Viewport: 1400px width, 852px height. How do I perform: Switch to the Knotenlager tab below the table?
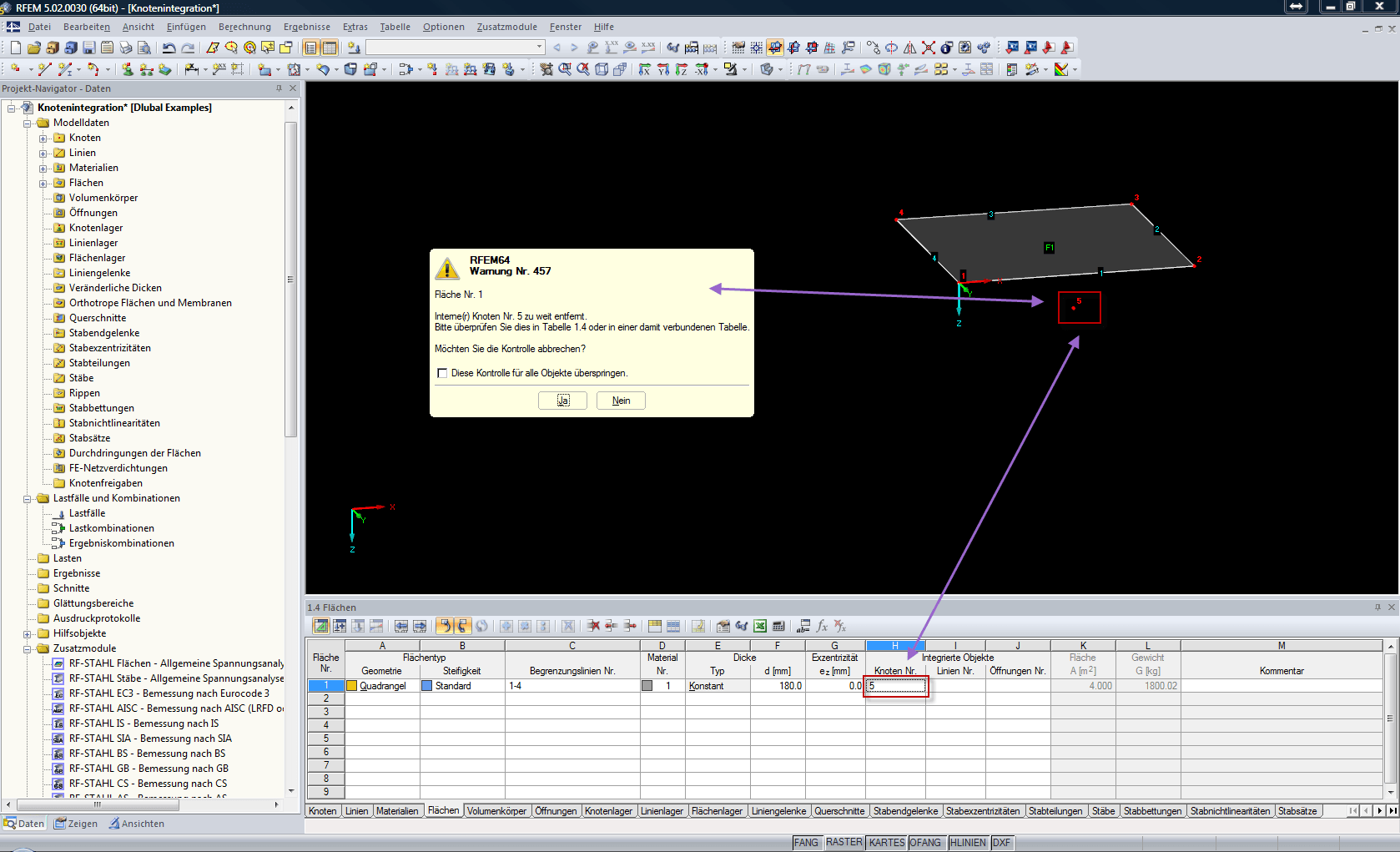(x=609, y=810)
